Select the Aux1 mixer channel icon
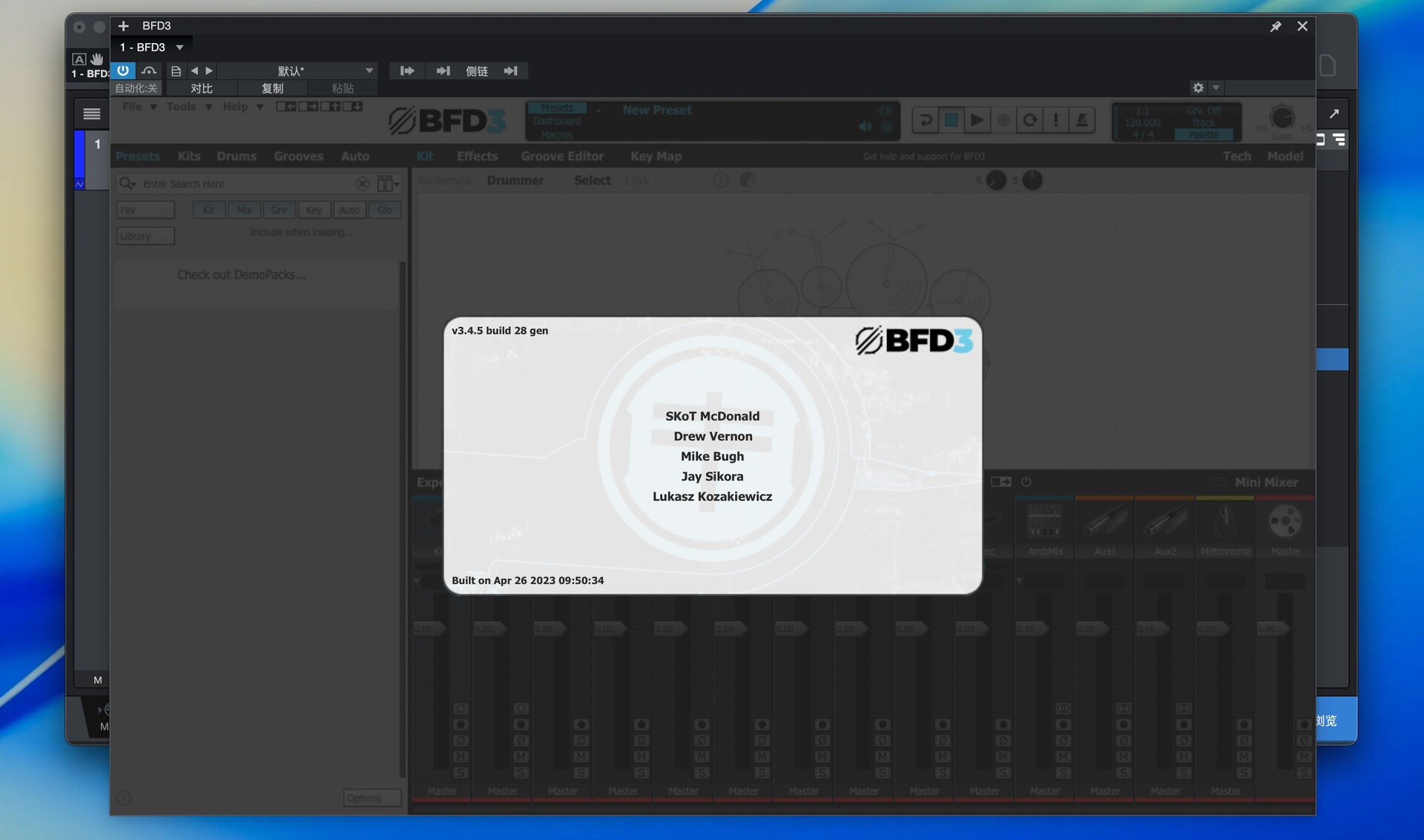Viewport: 1424px width, 840px height. [1105, 521]
